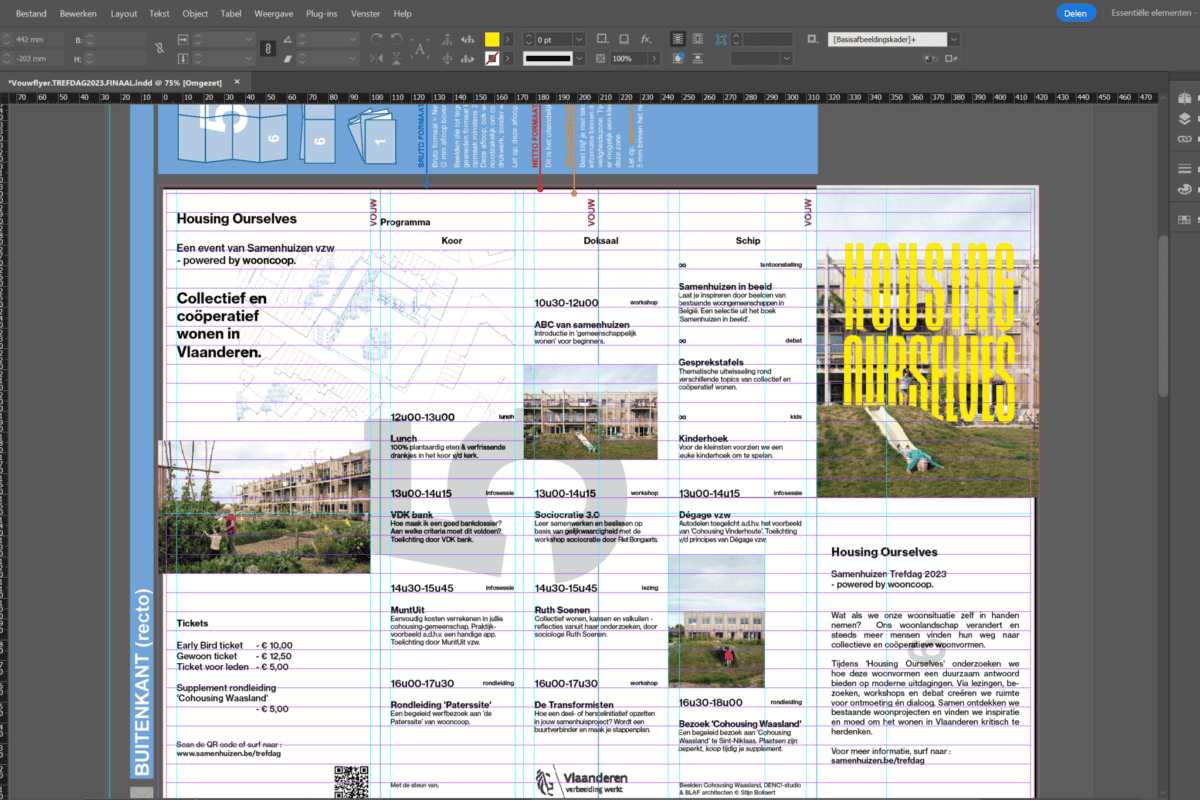Click the yellow fill color swatch
Image resolution: width=1200 pixels, height=800 pixels.
(492, 39)
